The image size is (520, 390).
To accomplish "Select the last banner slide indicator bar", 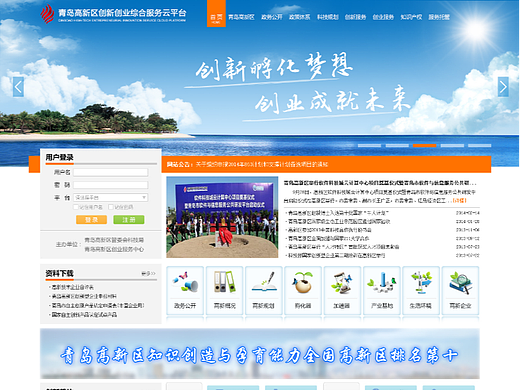I will 479,146.
